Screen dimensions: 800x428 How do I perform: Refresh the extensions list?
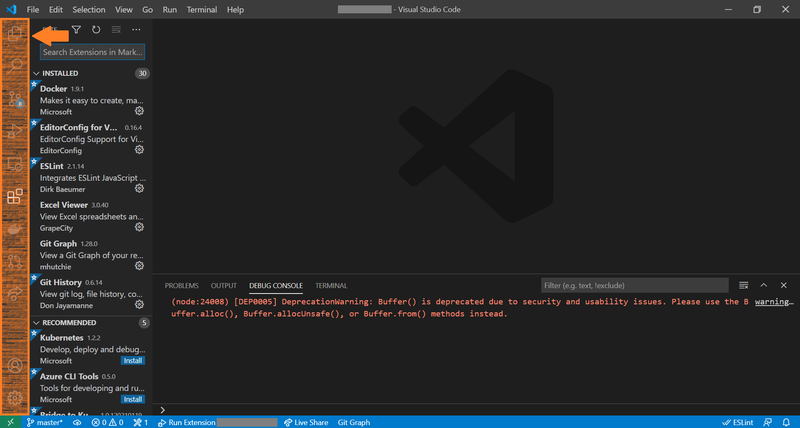(96, 30)
